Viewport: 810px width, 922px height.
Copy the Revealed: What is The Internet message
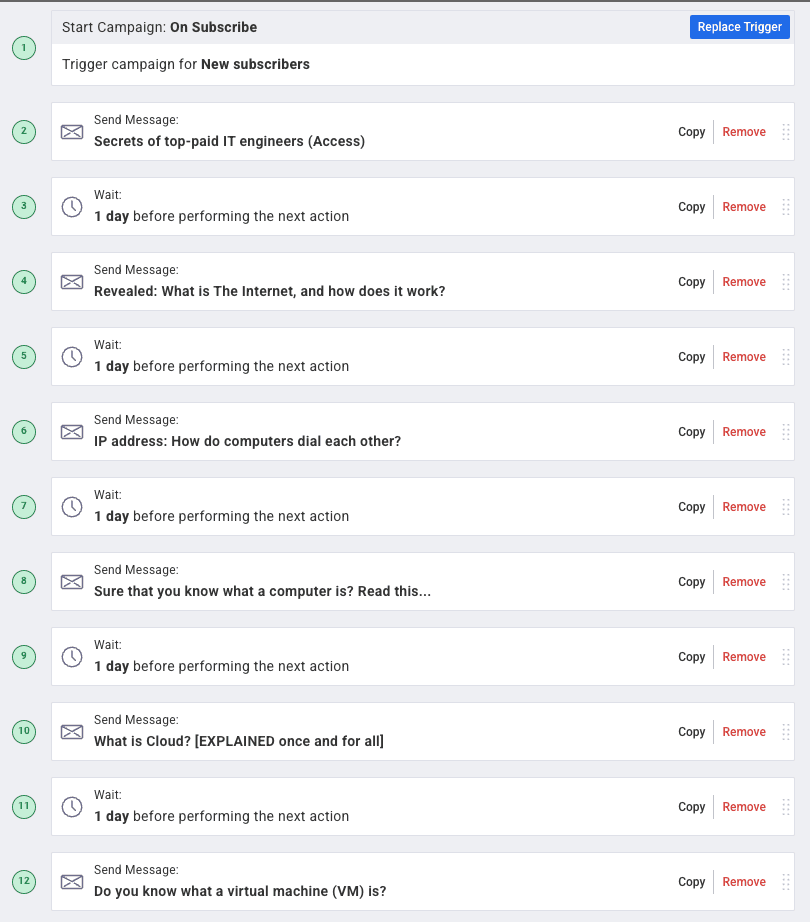pyautogui.click(x=691, y=282)
